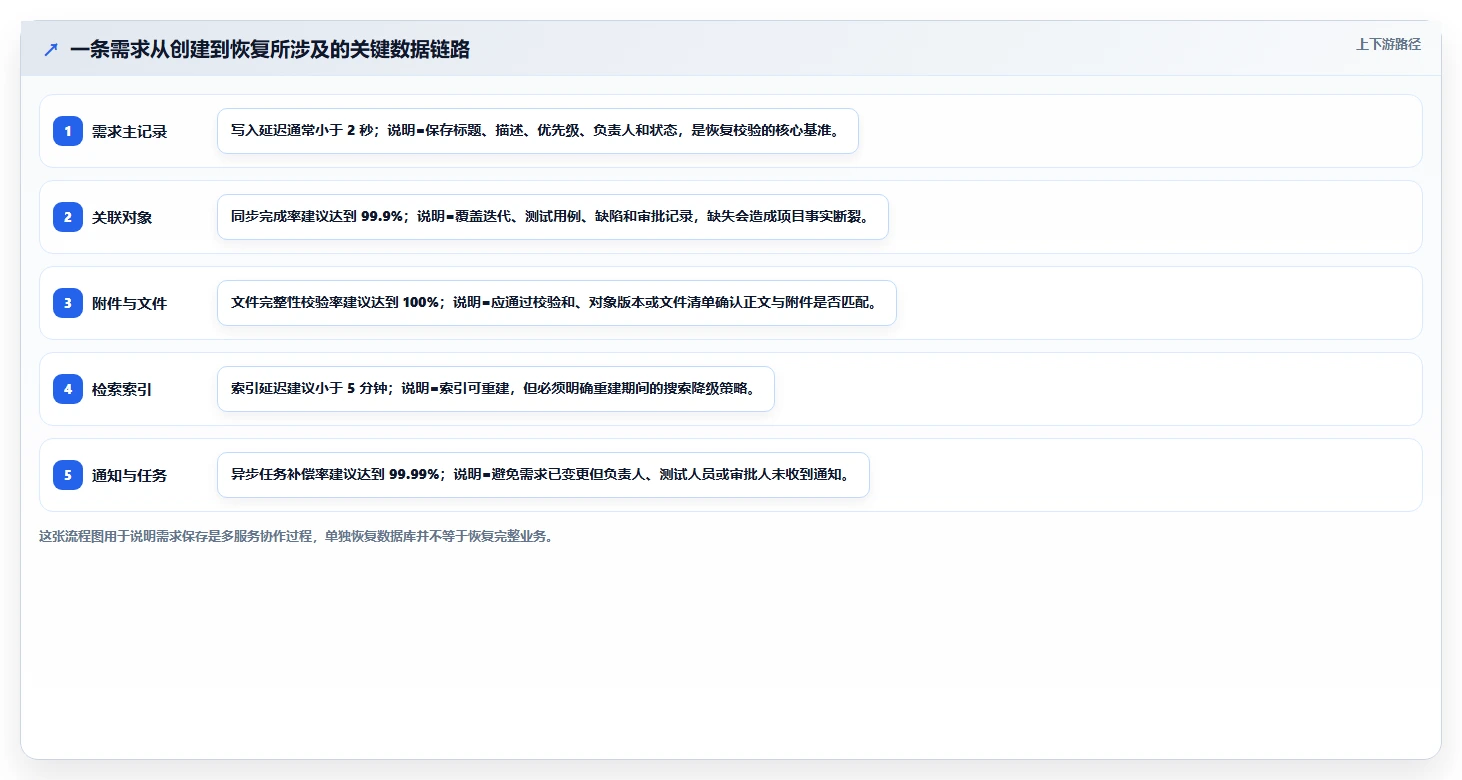1462x780 pixels.
Task: Click the description box about 异步任务补偿率建议达到 99.99%
Action: (543, 475)
